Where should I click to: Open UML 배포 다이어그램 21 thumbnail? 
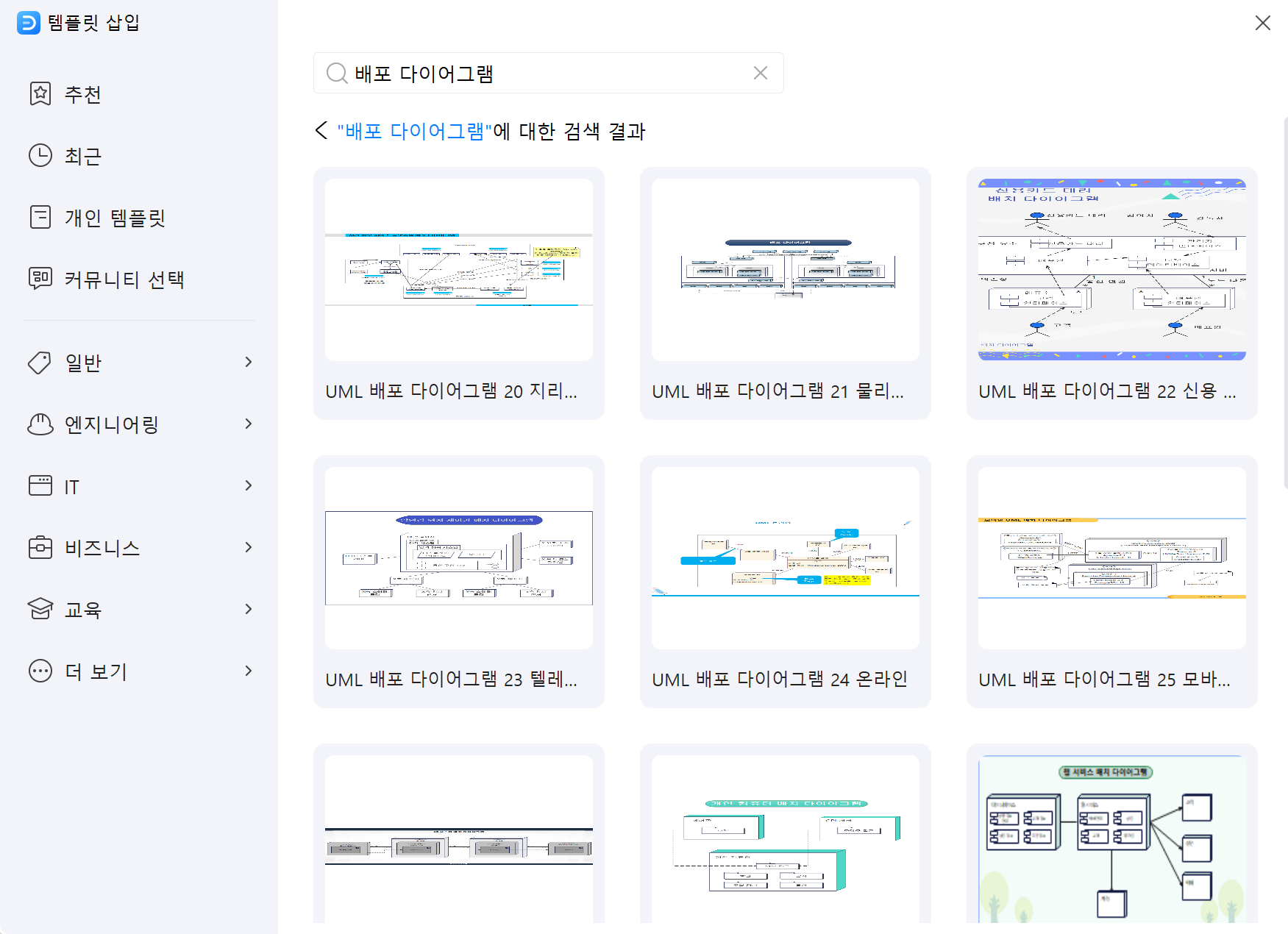pos(786,270)
